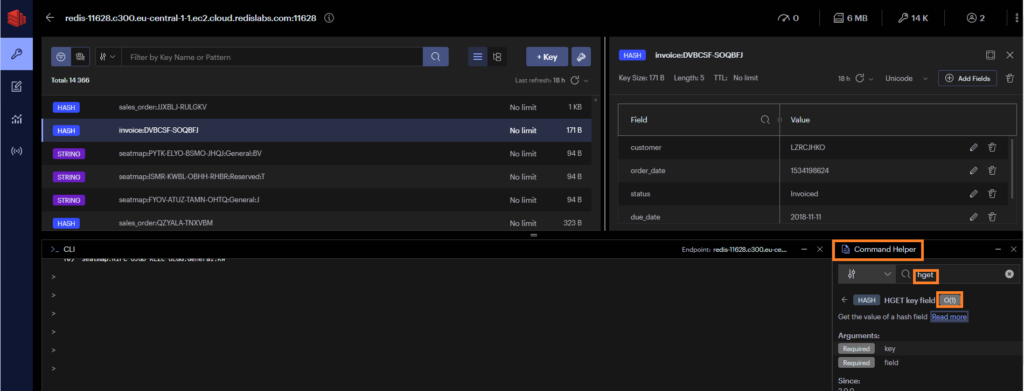Image resolution: width=1024 pixels, height=391 pixels.
Task: Expand auto-refresh options for key details
Action: click(871, 78)
